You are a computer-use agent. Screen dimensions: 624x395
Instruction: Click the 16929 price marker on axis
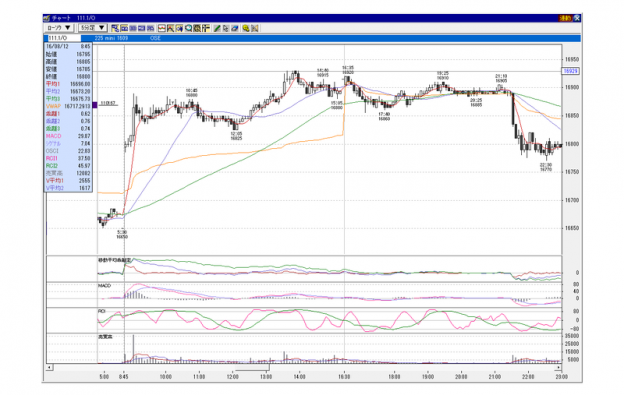pos(571,71)
